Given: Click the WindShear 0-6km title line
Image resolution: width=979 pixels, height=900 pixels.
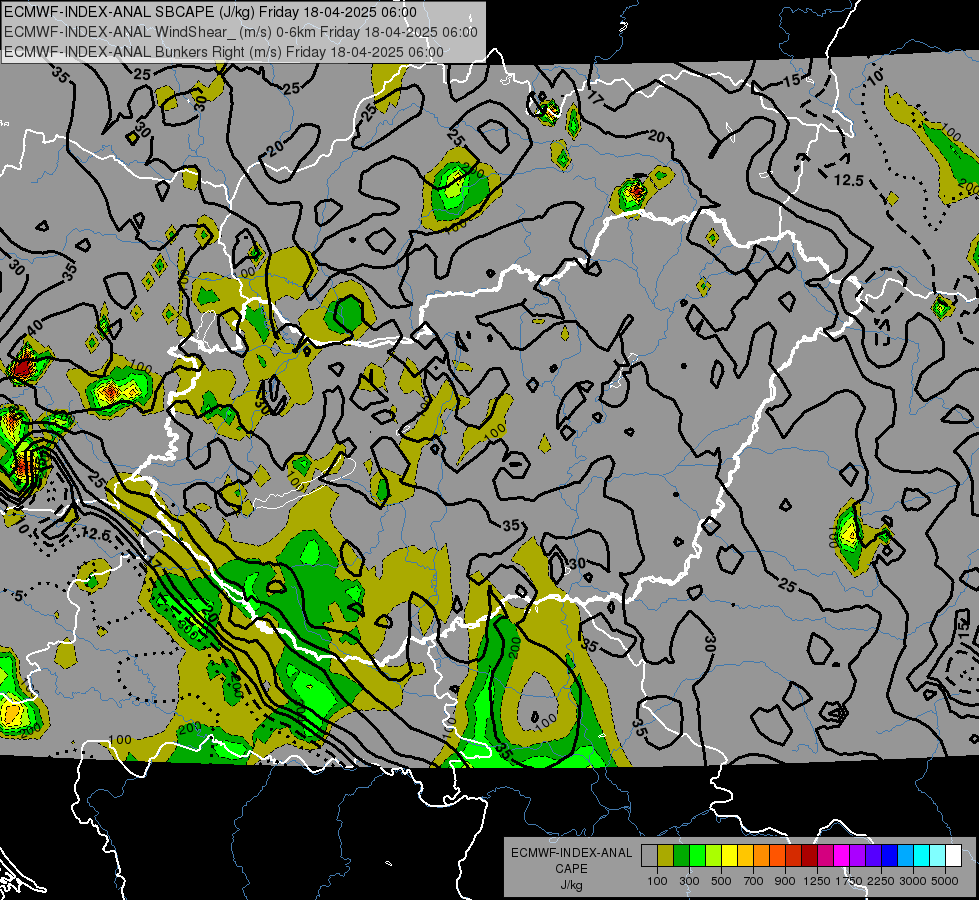Looking at the screenshot, I should tap(241, 32).
